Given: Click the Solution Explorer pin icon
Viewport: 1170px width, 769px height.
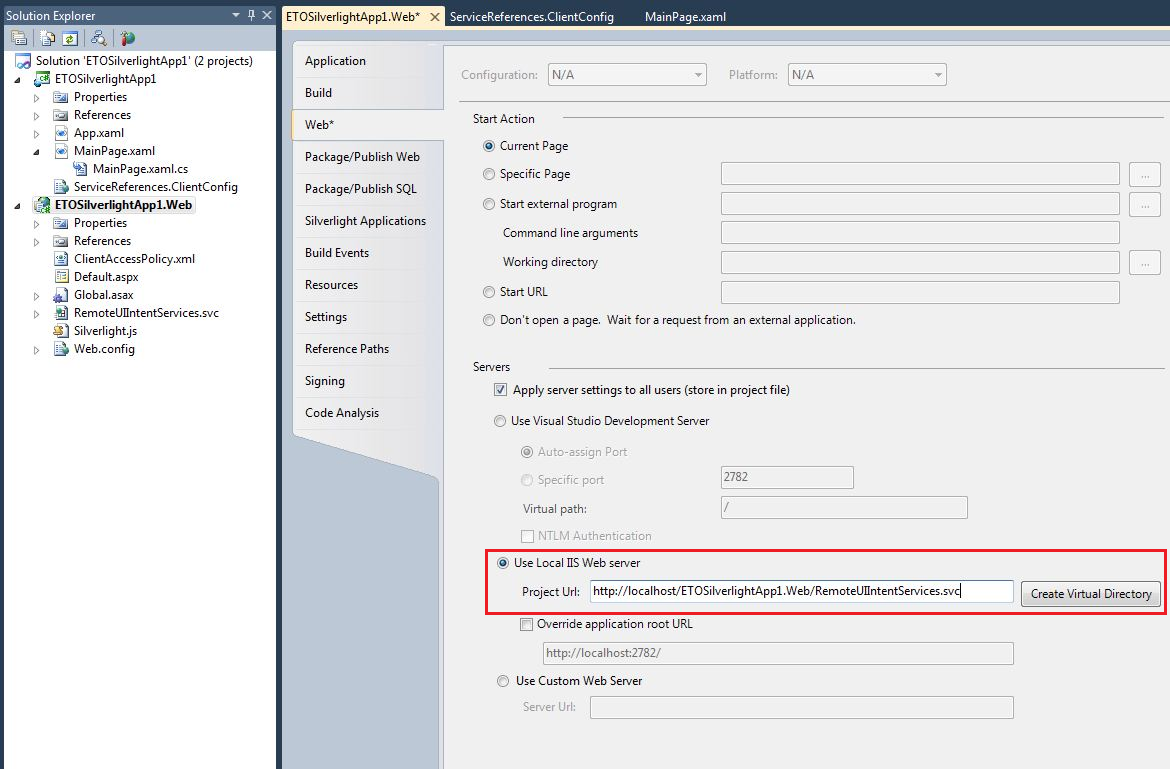Looking at the screenshot, I should pos(251,15).
